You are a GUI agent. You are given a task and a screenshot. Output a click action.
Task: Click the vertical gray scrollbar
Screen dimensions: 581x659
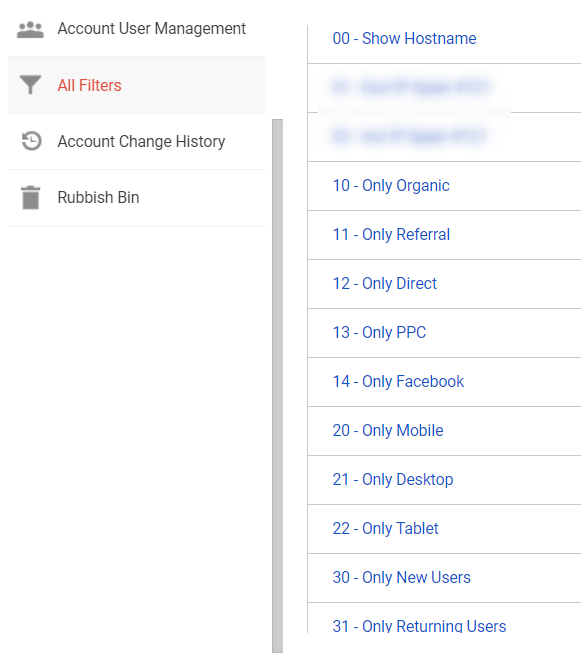[277, 386]
